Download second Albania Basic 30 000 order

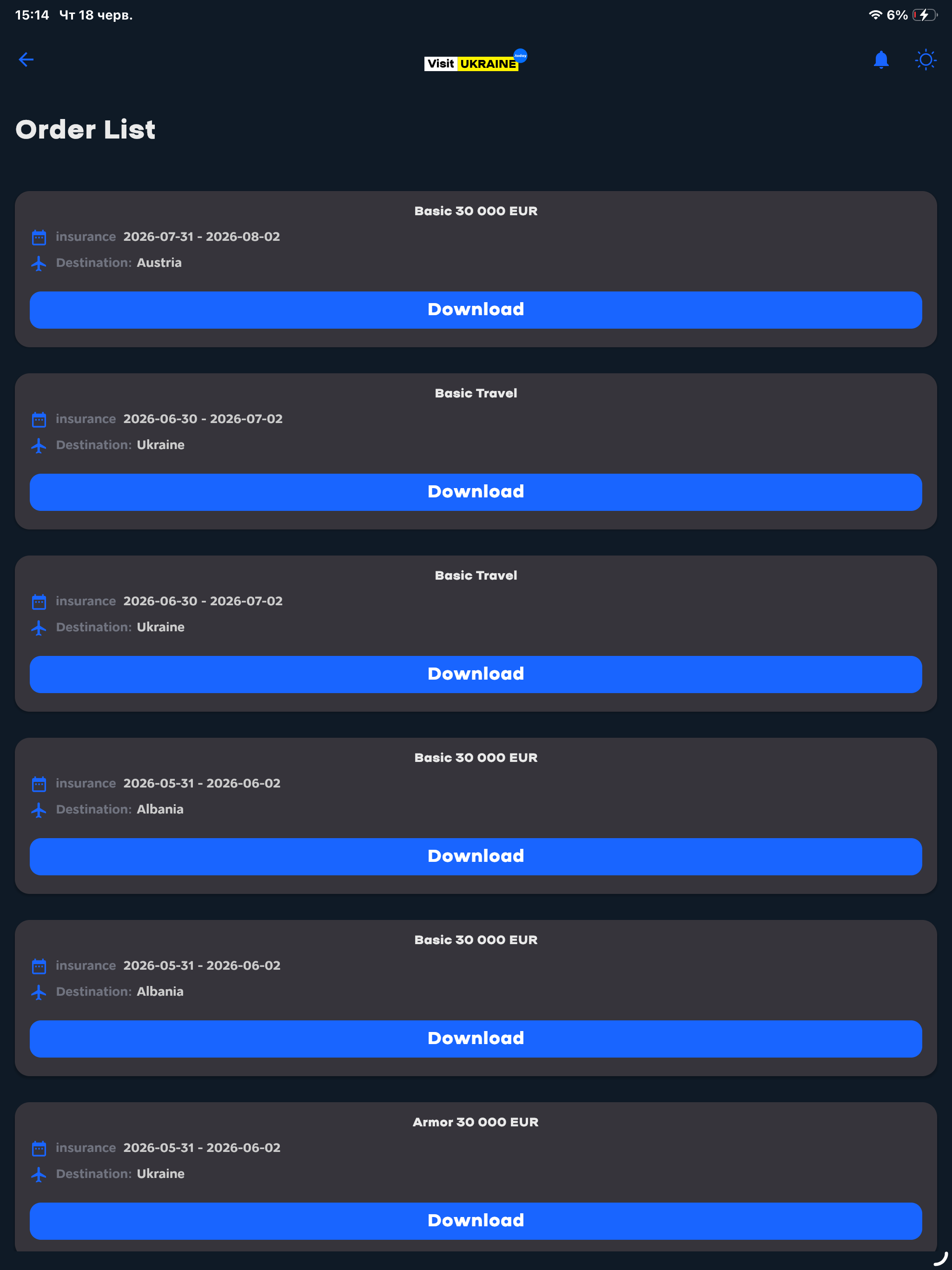(x=476, y=1038)
